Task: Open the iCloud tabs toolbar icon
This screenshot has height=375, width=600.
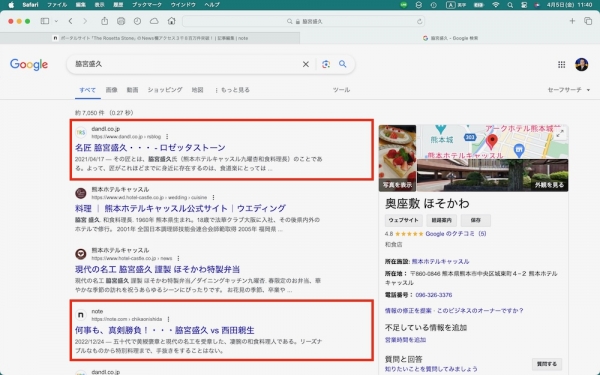Action: [154, 21]
